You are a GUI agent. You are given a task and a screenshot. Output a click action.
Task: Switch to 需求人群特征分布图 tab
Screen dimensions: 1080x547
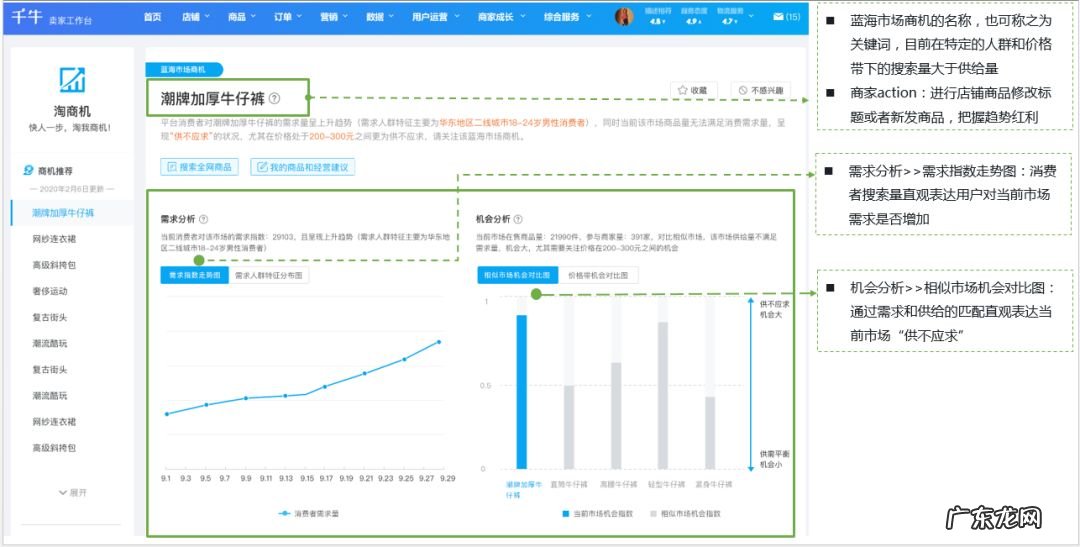[x=269, y=275]
